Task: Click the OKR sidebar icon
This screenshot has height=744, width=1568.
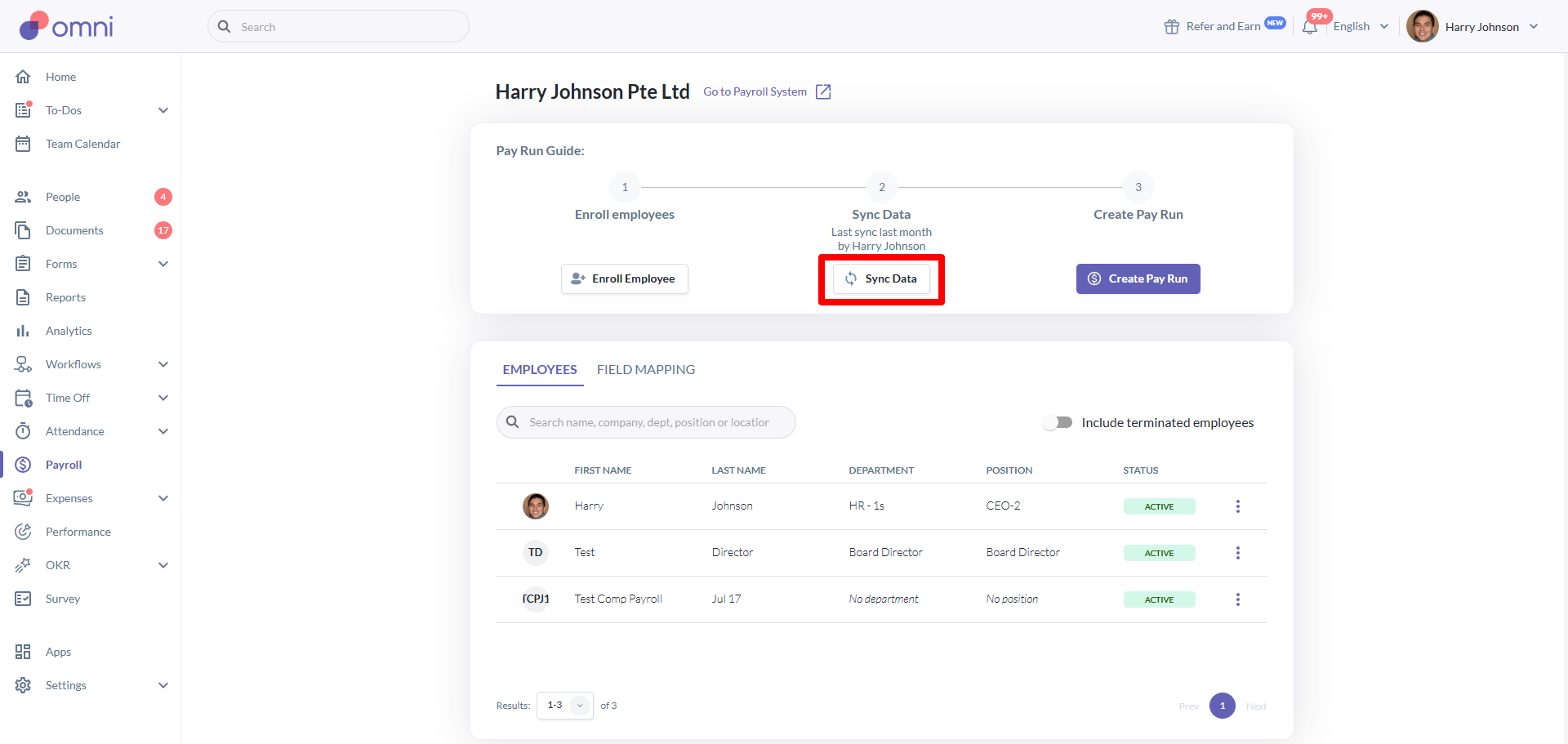Action: click(x=23, y=565)
